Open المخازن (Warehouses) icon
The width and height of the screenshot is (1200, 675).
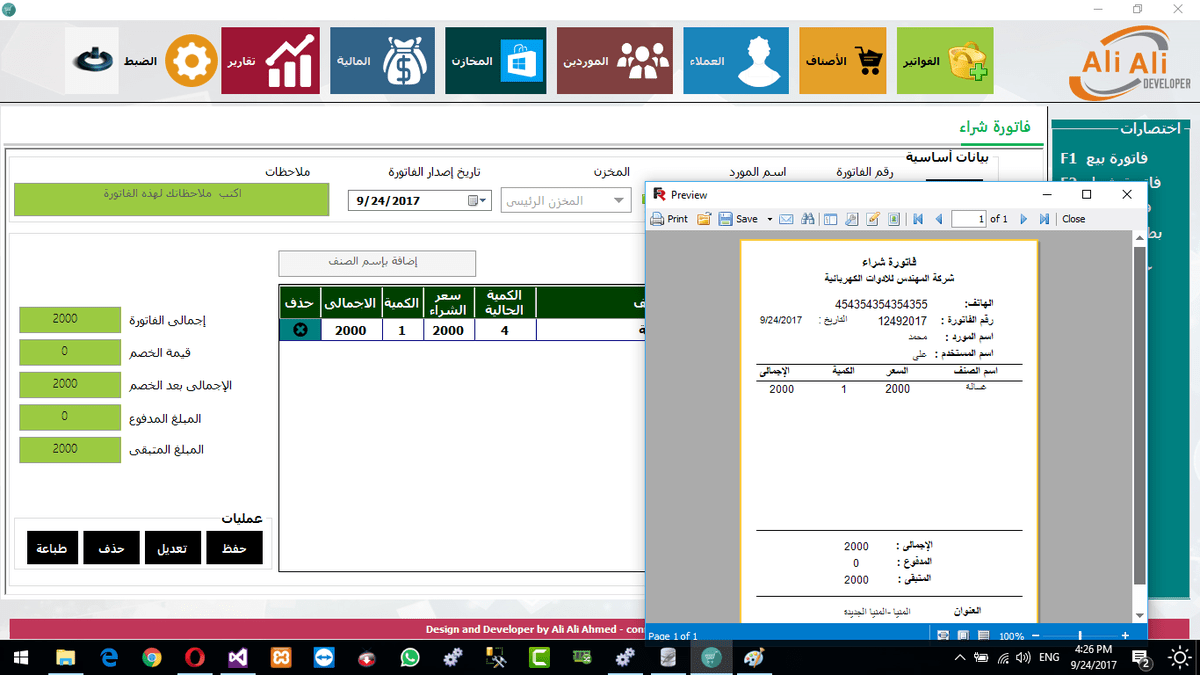tap(495, 60)
